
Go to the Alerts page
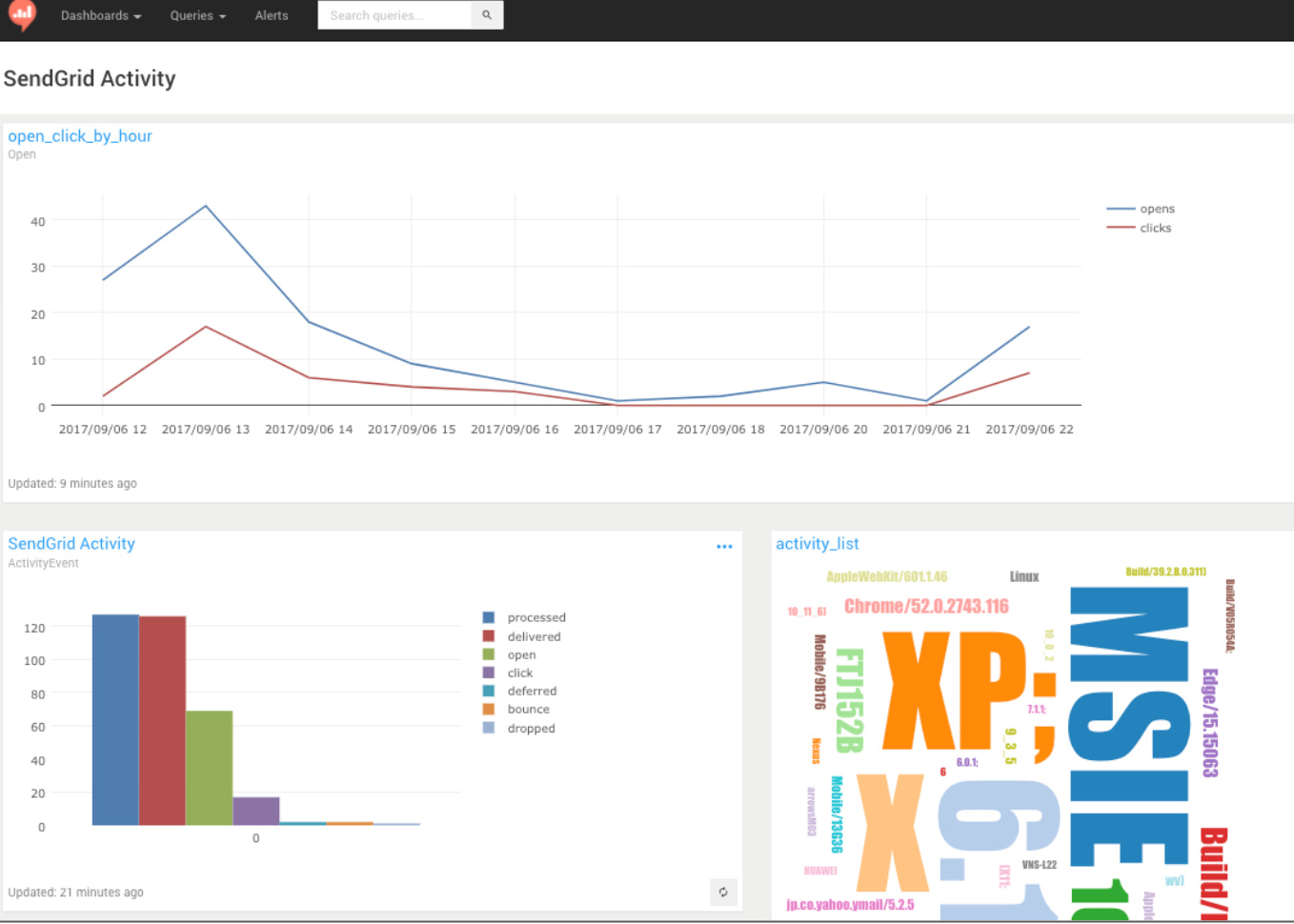click(x=272, y=15)
